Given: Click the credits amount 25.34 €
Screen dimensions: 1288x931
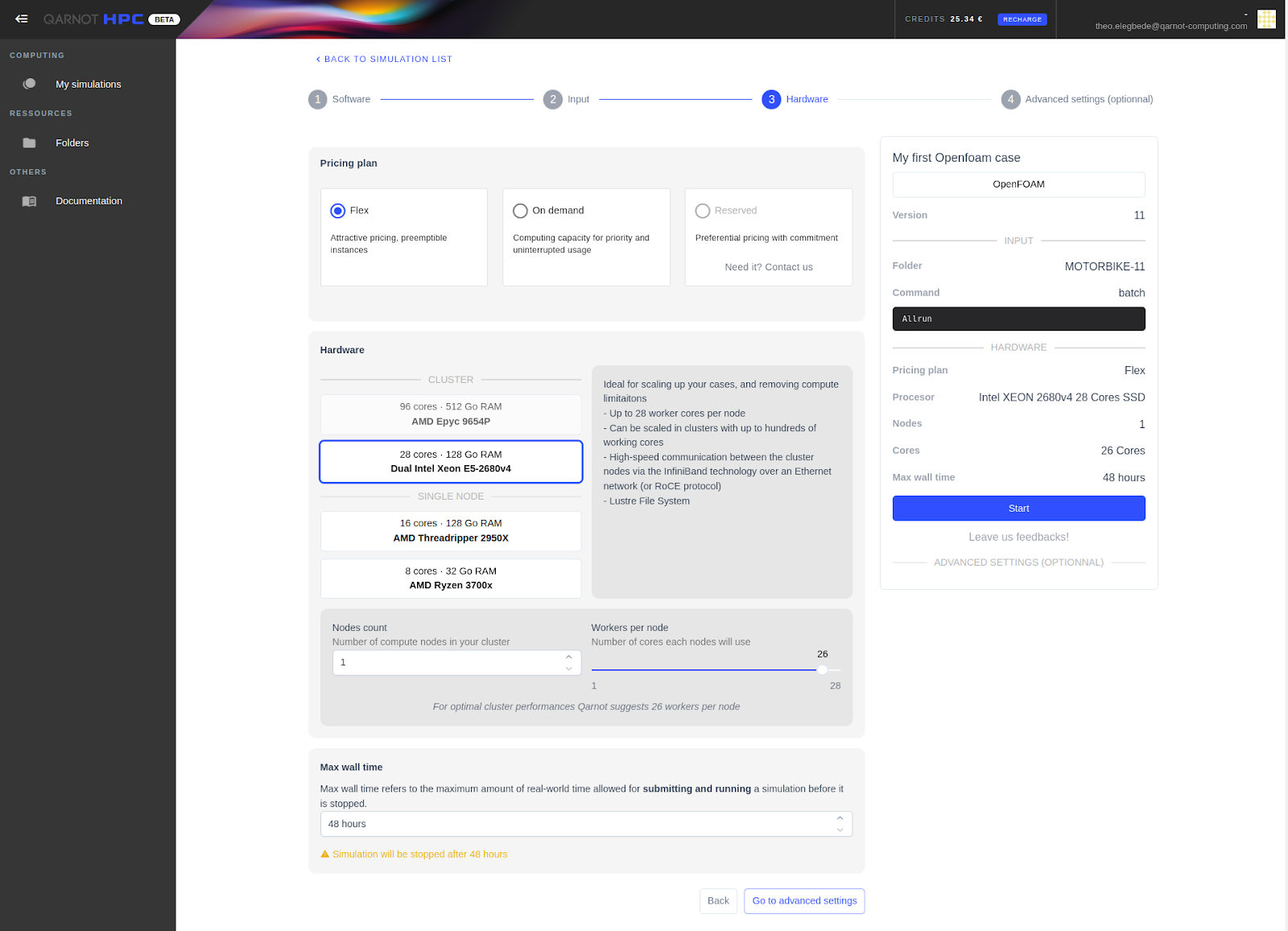Looking at the screenshot, I should [966, 19].
